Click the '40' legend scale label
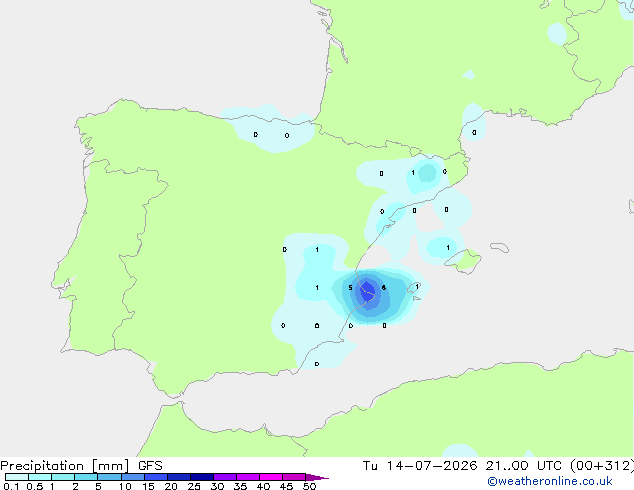634x490 pixels. (263, 486)
